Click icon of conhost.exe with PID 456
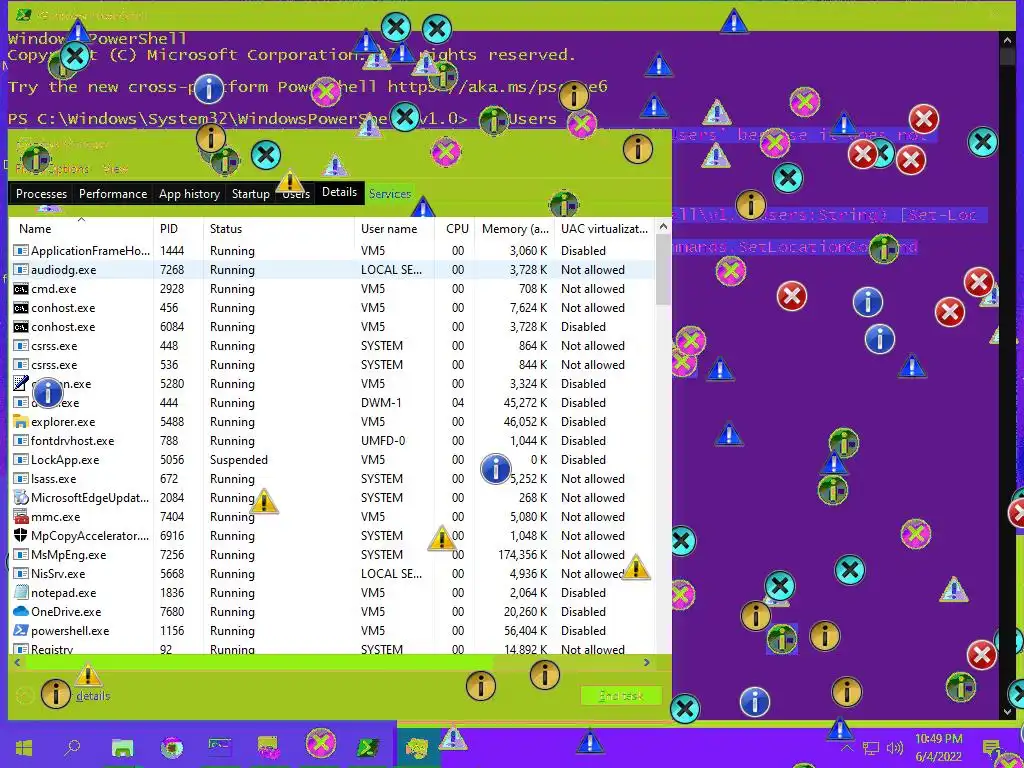This screenshot has height=768, width=1024. [x=21, y=308]
